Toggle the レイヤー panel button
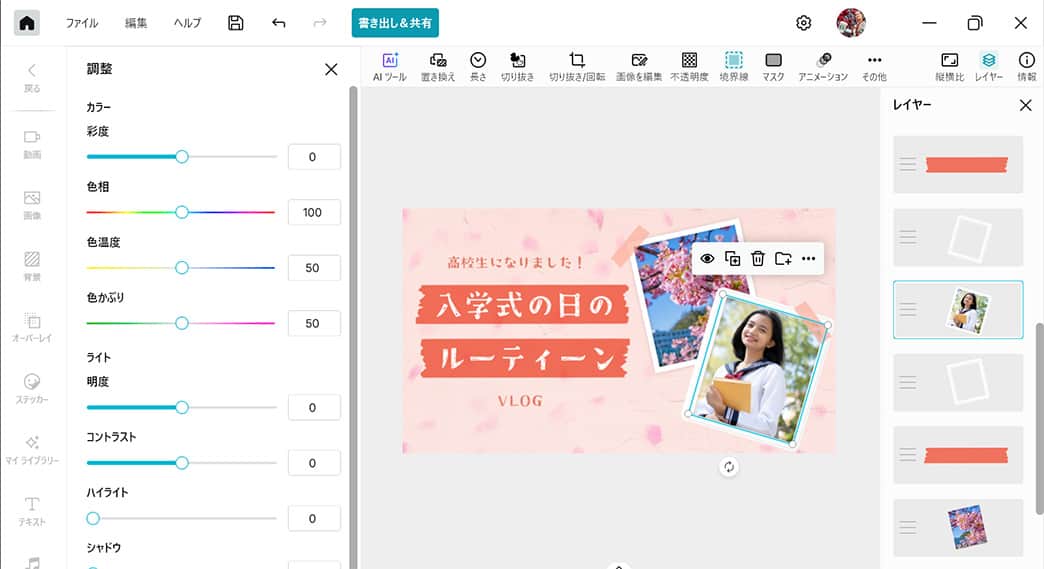The width and height of the screenshot is (1044, 569). tap(988, 66)
